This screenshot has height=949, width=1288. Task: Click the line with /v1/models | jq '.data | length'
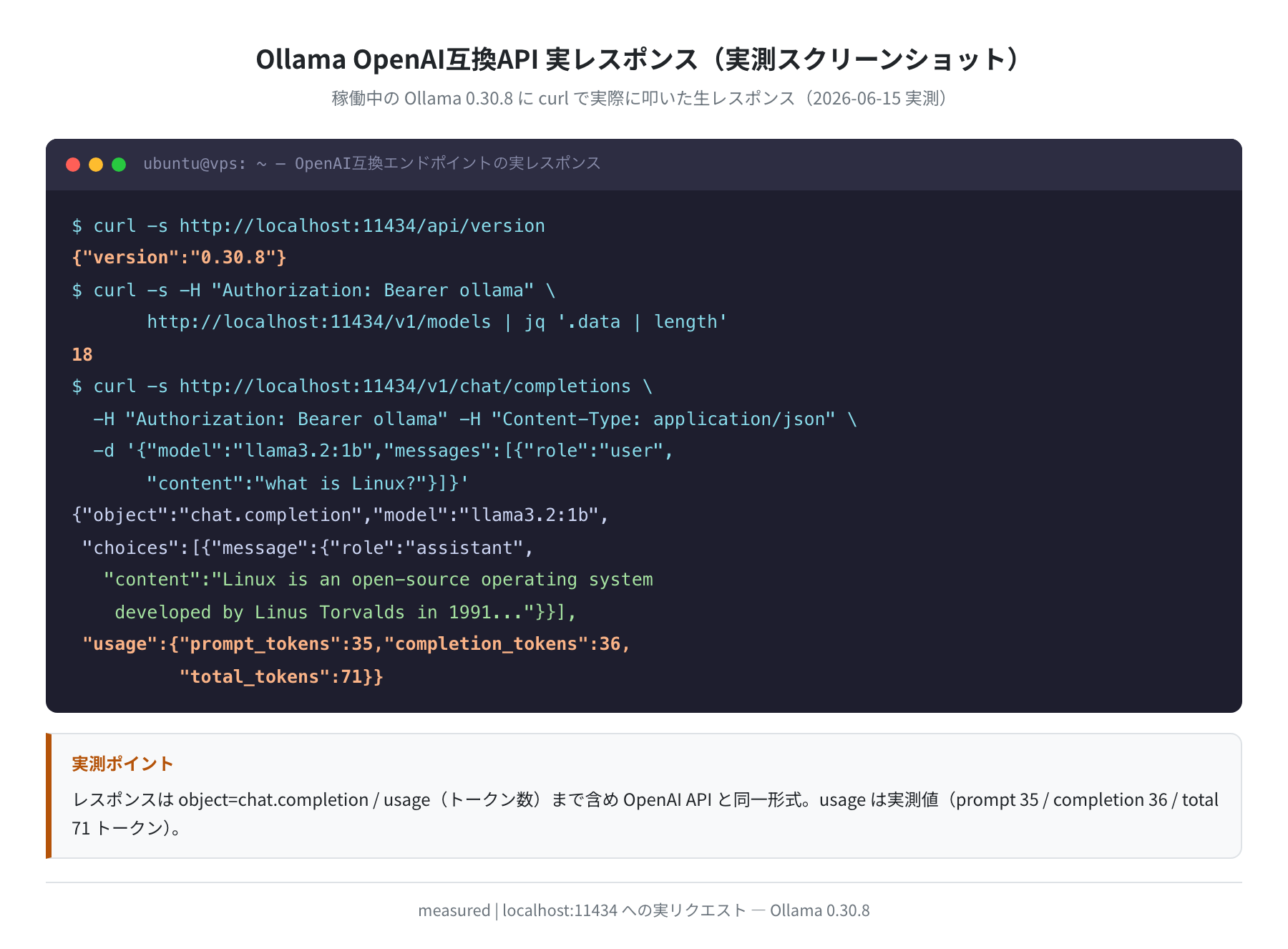coord(437,322)
